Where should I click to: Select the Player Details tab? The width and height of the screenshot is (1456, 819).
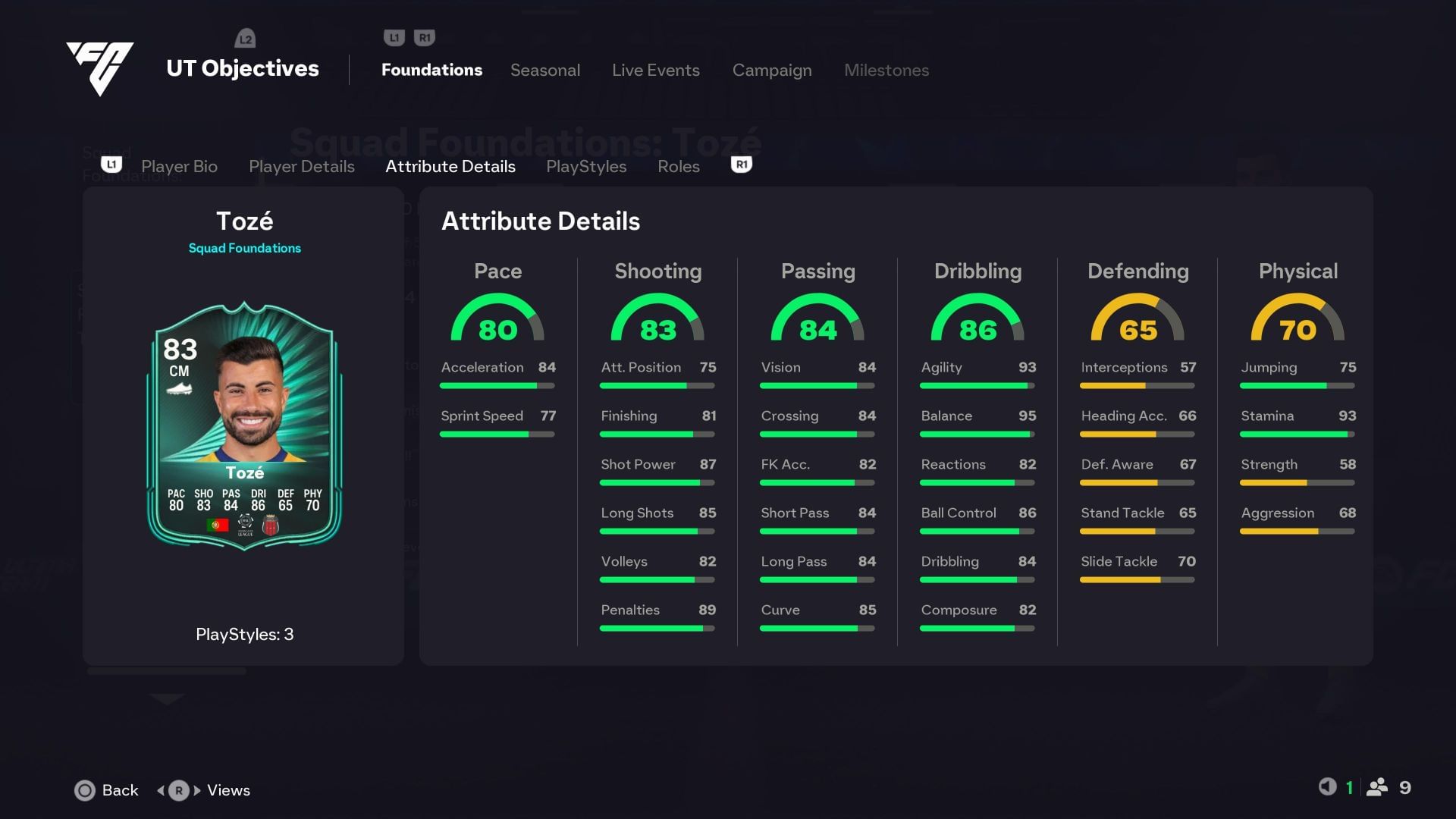pos(301,166)
